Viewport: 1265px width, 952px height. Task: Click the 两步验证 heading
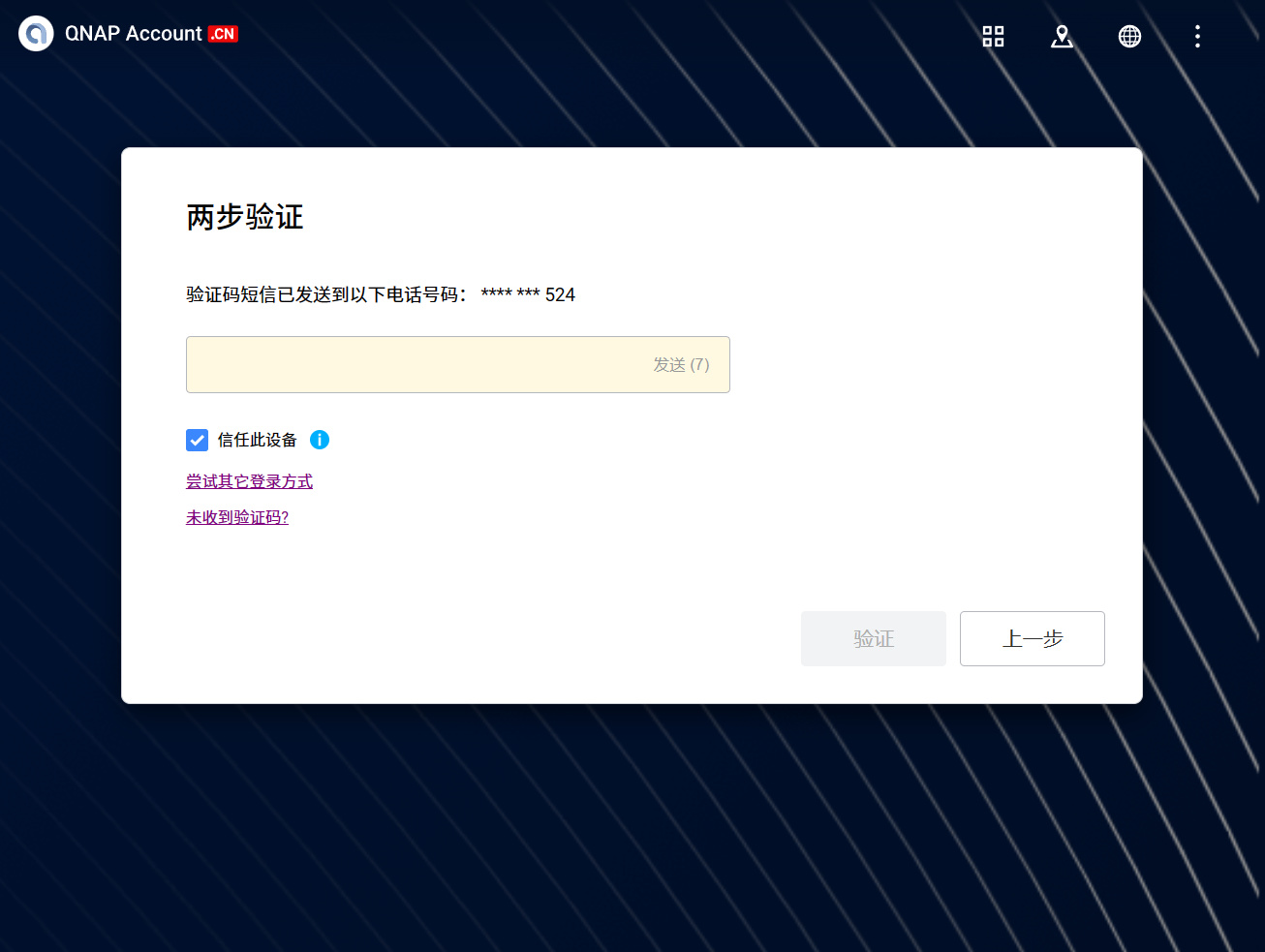click(x=245, y=217)
